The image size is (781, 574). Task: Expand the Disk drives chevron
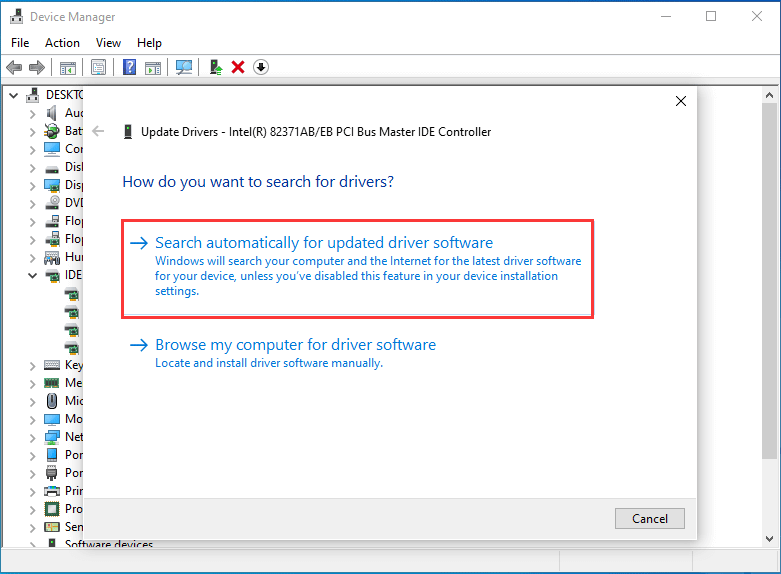(x=33, y=168)
